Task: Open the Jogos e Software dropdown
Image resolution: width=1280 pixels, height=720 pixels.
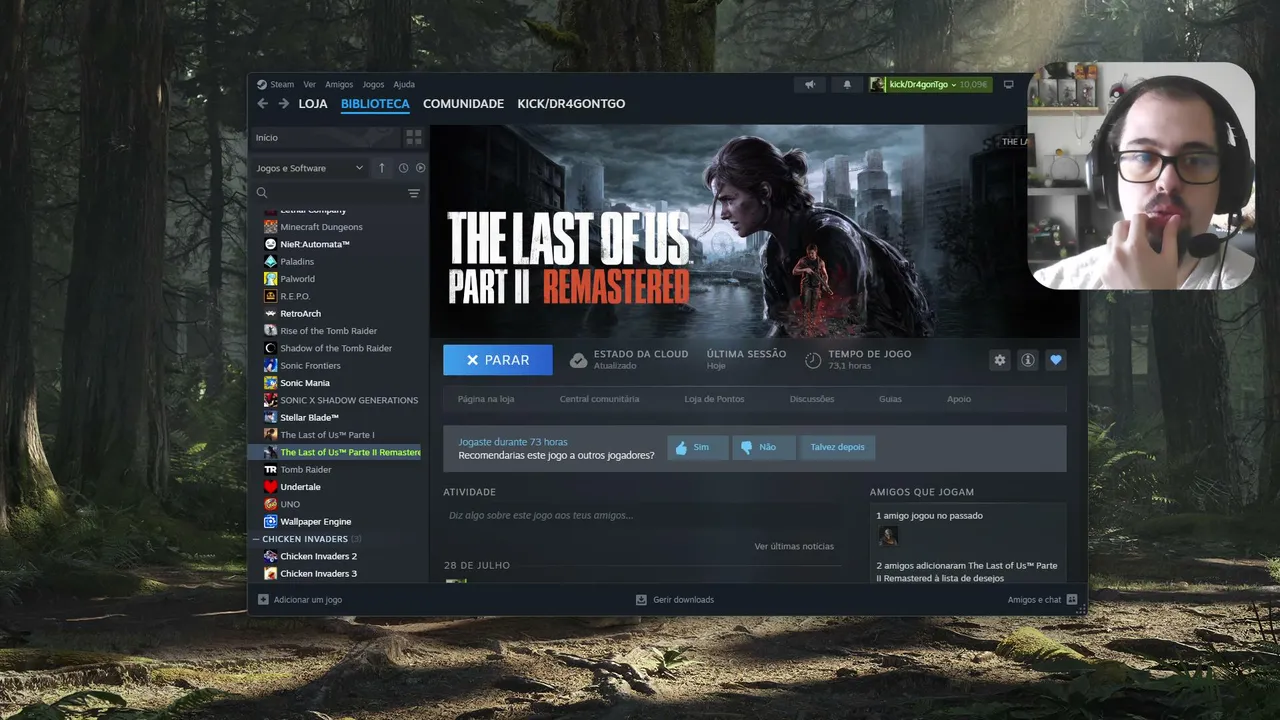Action: (310, 168)
